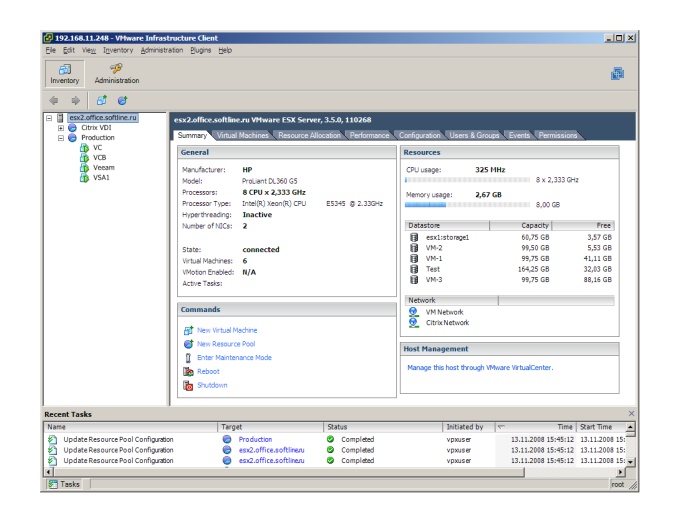The height and width of the screenshot is (523, 680).
Task: Click the Memory usage progress bar
Action: tap(467, 205)
